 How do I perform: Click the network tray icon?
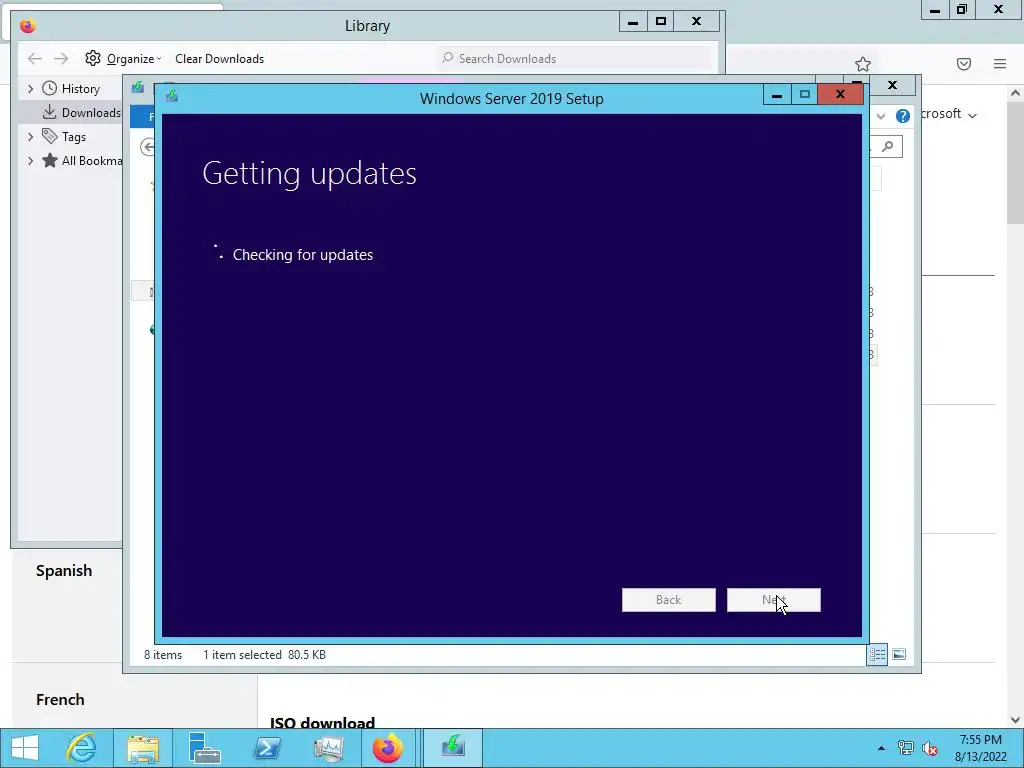pos(905,748)
